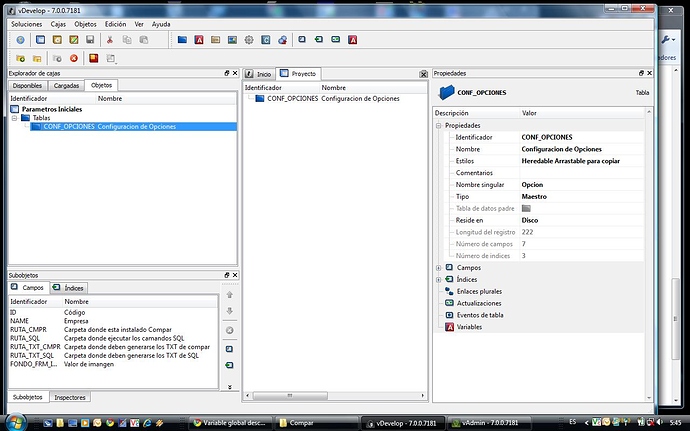The image size is (690, 431).
Task: Expand the Índices node in properties panel
Action: coord(439,280)
